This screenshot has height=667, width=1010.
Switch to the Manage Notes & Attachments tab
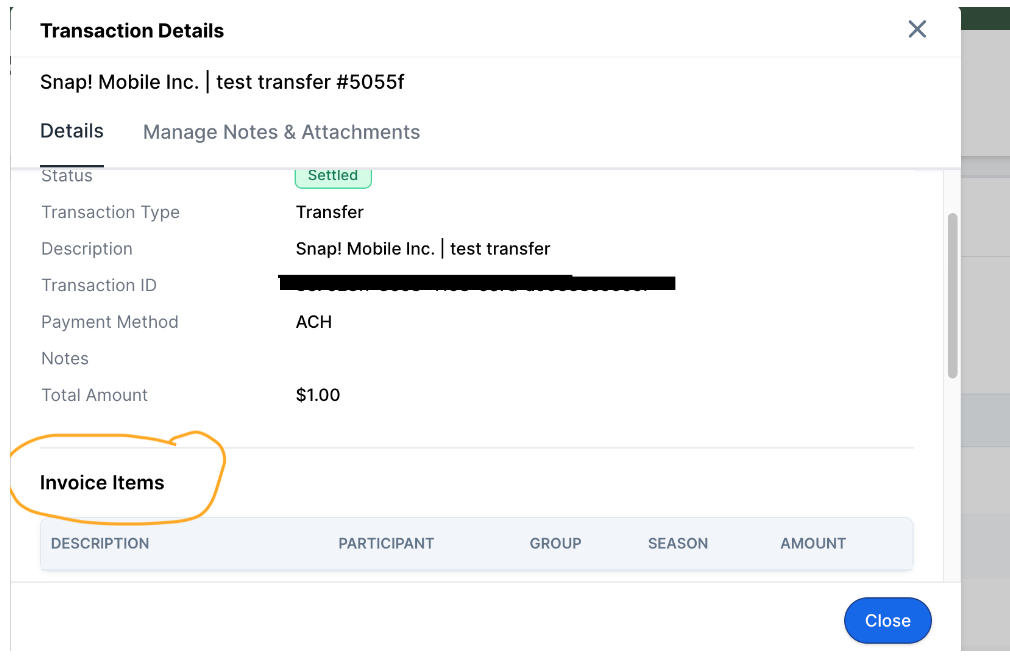coord(281,132)
